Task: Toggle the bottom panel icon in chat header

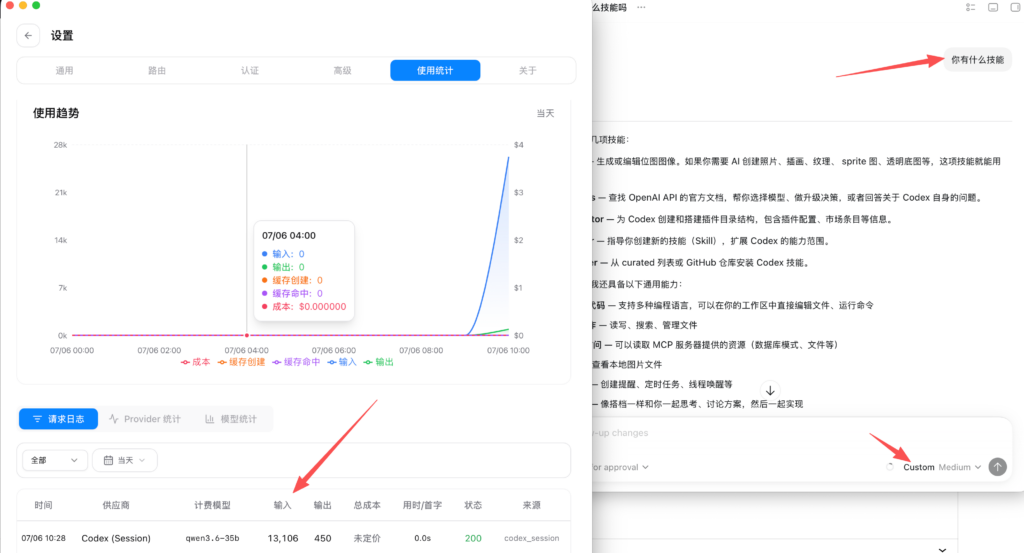Action: tap(993, 8)
